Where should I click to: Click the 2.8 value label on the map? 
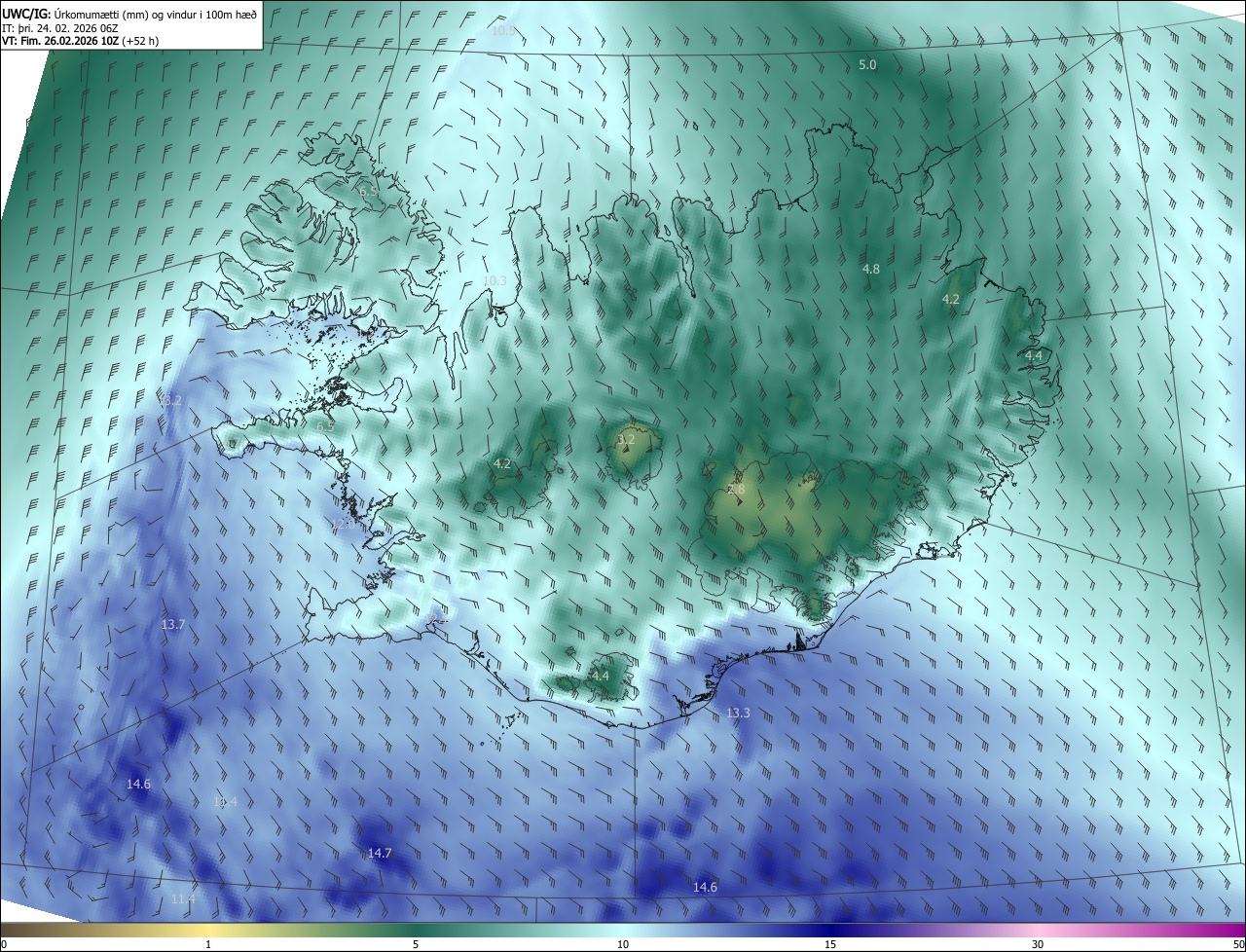736,489
